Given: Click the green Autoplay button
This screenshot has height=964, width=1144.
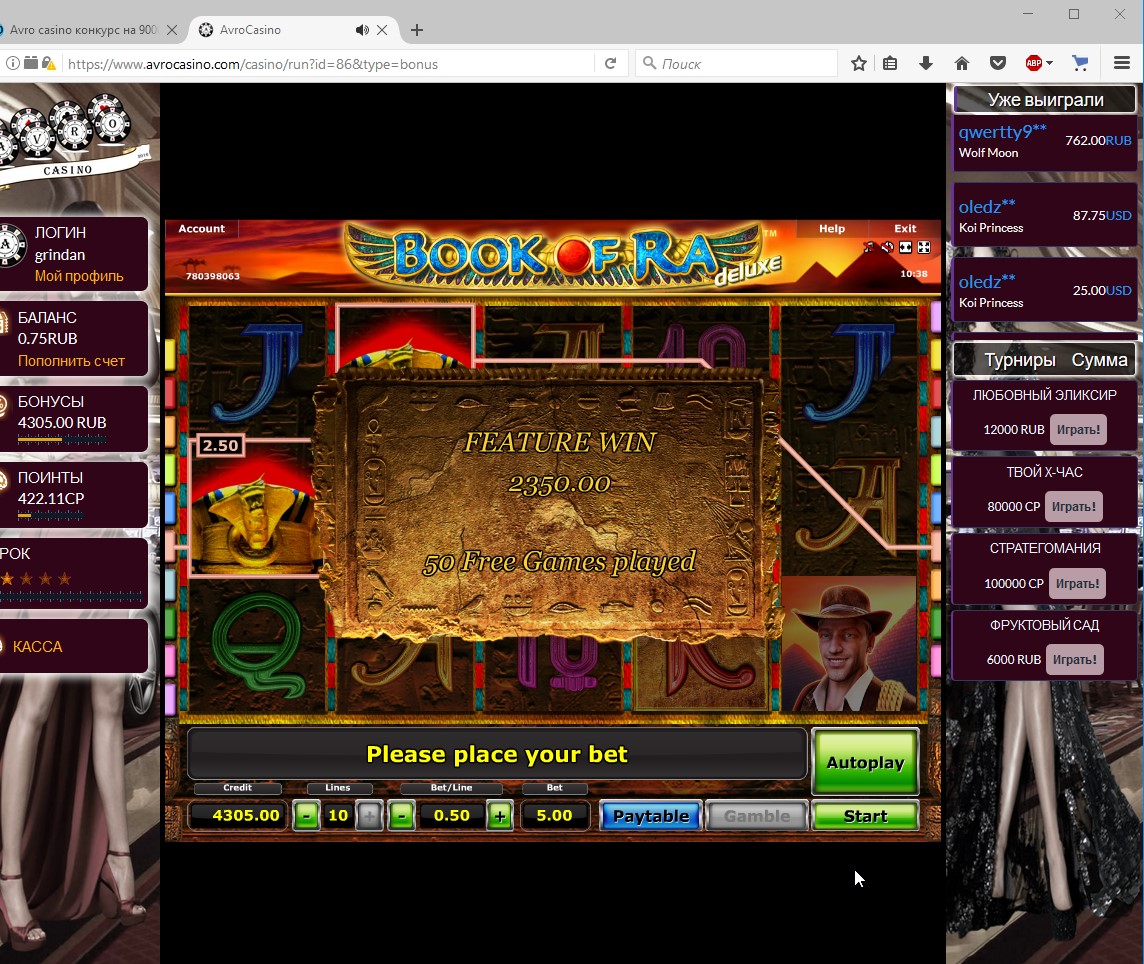Looking at the screenshot, I should pyautogui.click(x=865, y=762).
